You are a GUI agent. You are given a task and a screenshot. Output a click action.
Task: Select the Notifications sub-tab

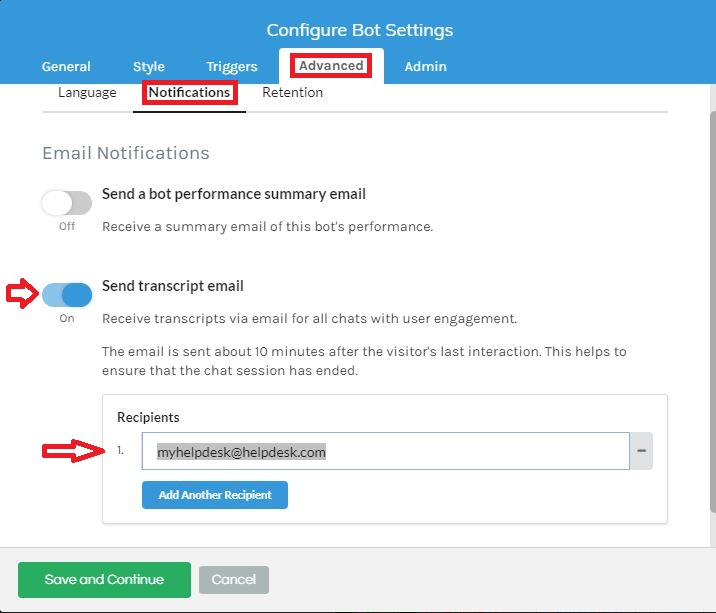[x=190, y=93]
